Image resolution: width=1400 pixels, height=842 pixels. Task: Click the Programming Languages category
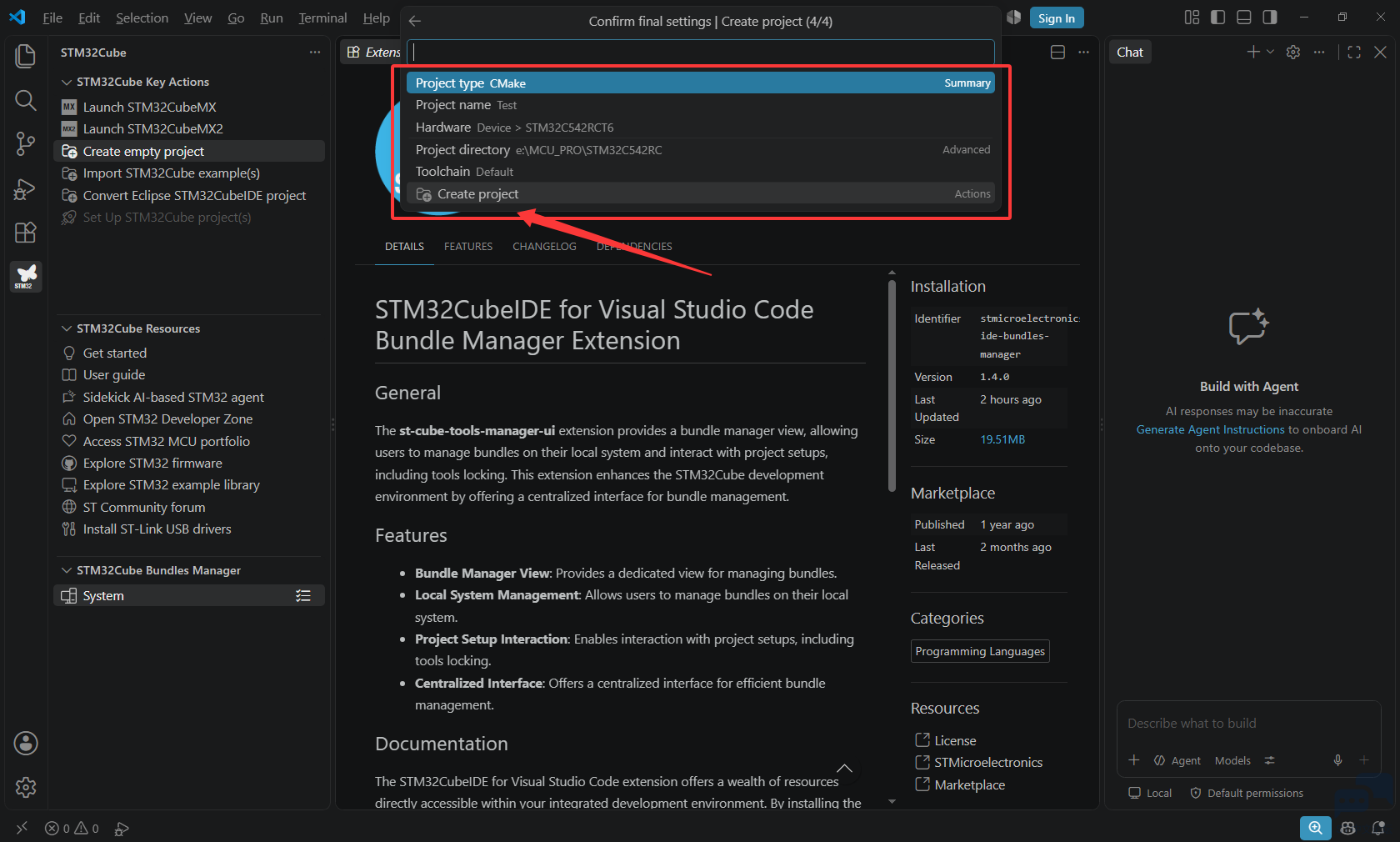point(980,651)
